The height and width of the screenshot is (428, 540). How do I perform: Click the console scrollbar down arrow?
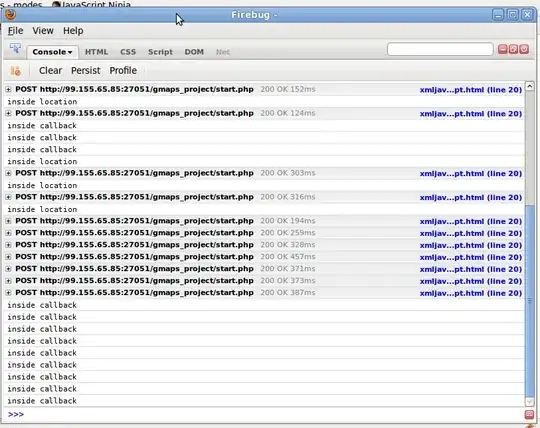(x=530, y=401)
